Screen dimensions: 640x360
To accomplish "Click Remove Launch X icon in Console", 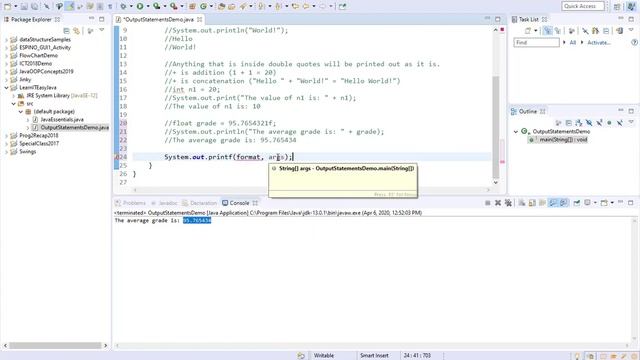I will click(x=498, y=203).
